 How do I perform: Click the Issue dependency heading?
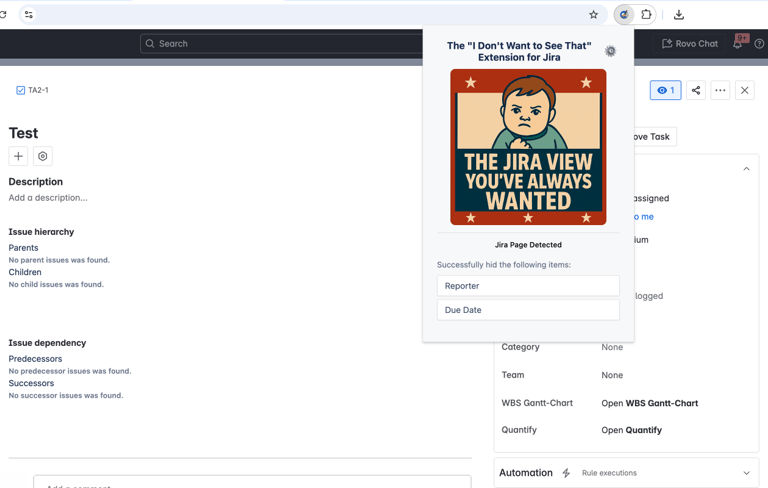coord(47,343)
